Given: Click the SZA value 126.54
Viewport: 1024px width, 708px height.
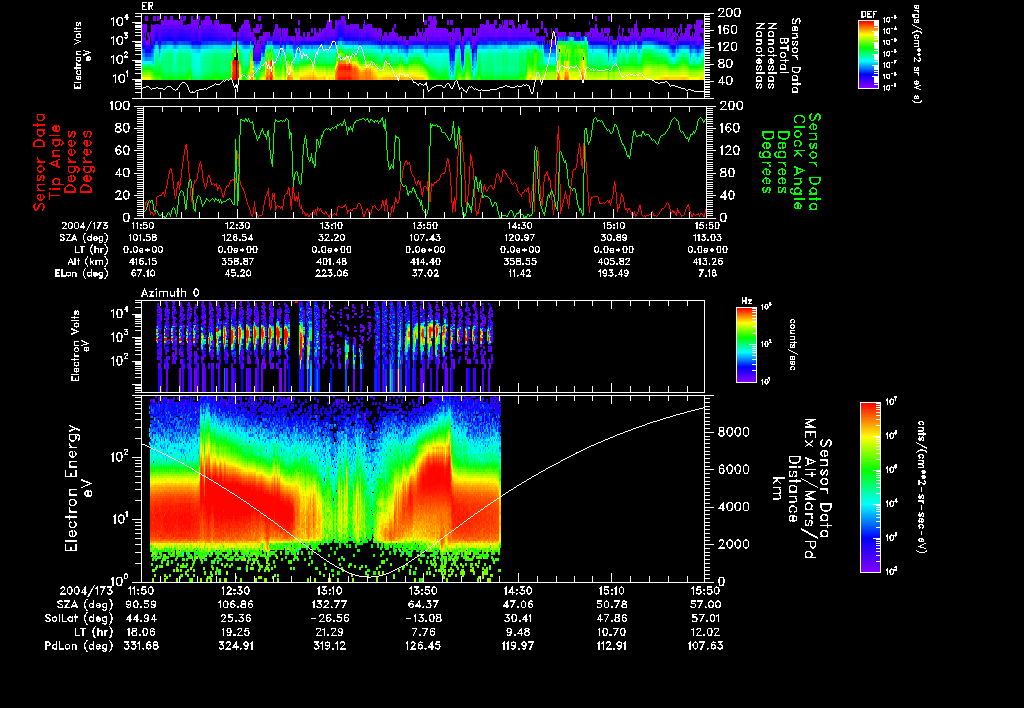Looking at the screenshot, I should click(x=238, y=238).
